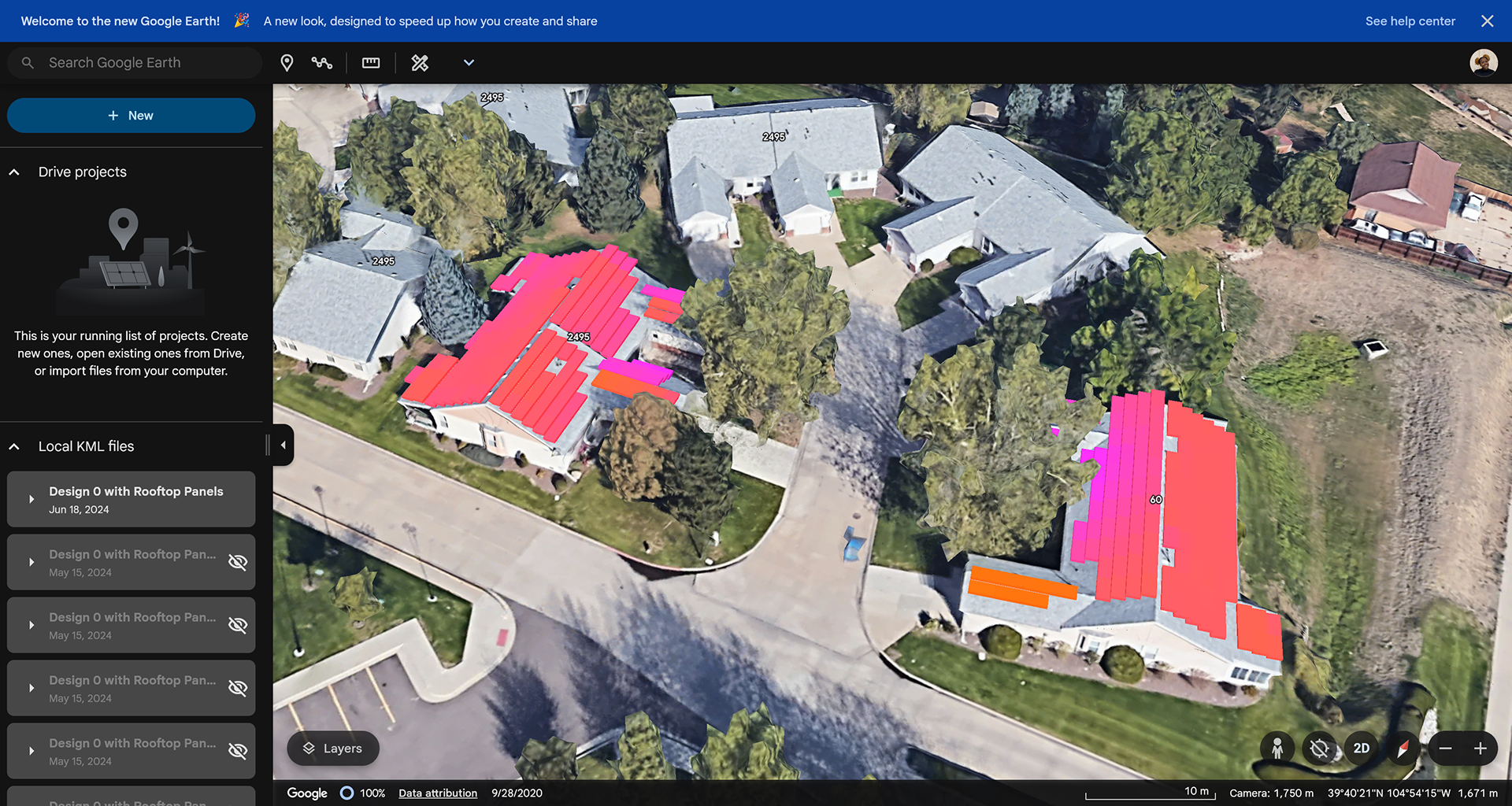Screen dimensions: 1512x806
Task: Show the first hidden May 15 KML file
Action: [x=238, y=562]
